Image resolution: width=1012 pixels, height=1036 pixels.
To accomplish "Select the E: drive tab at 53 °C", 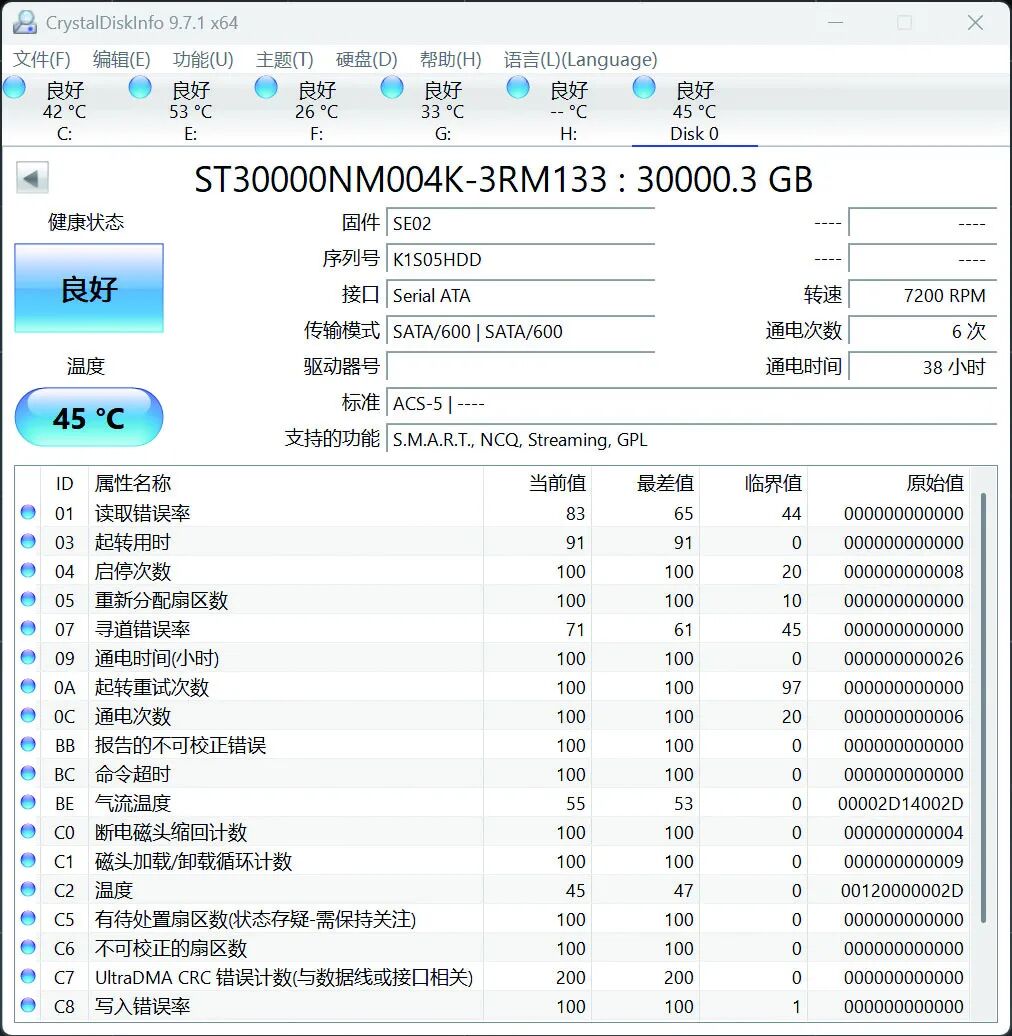I will click(190, 110).
